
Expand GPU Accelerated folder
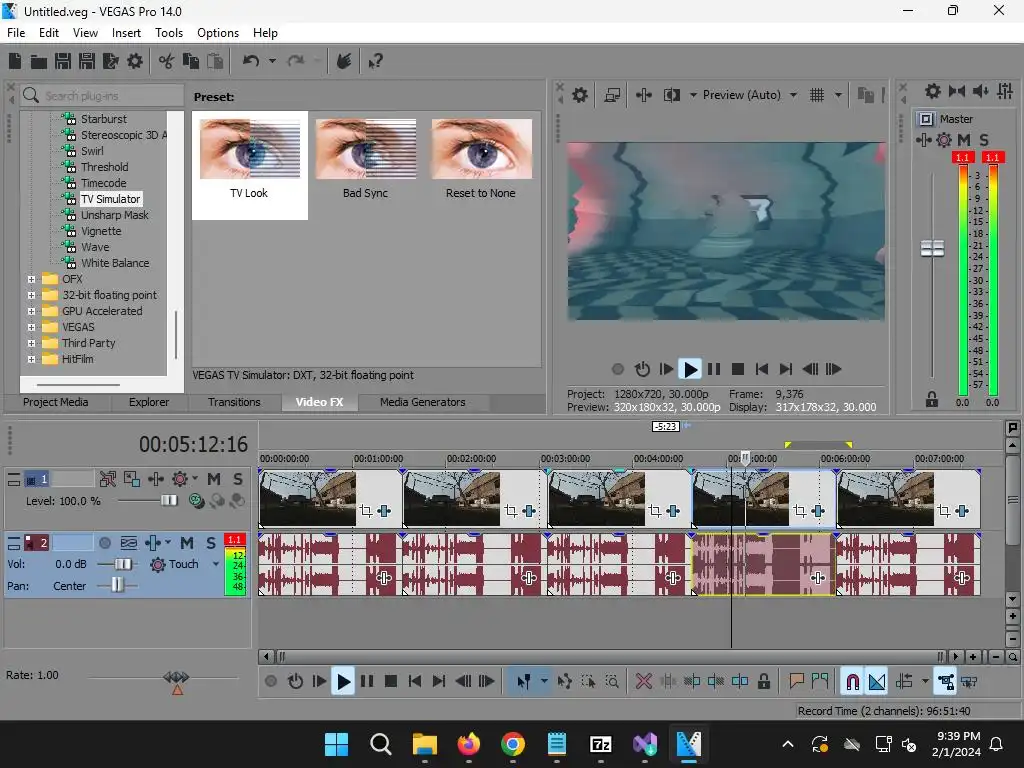click(31, 311)
